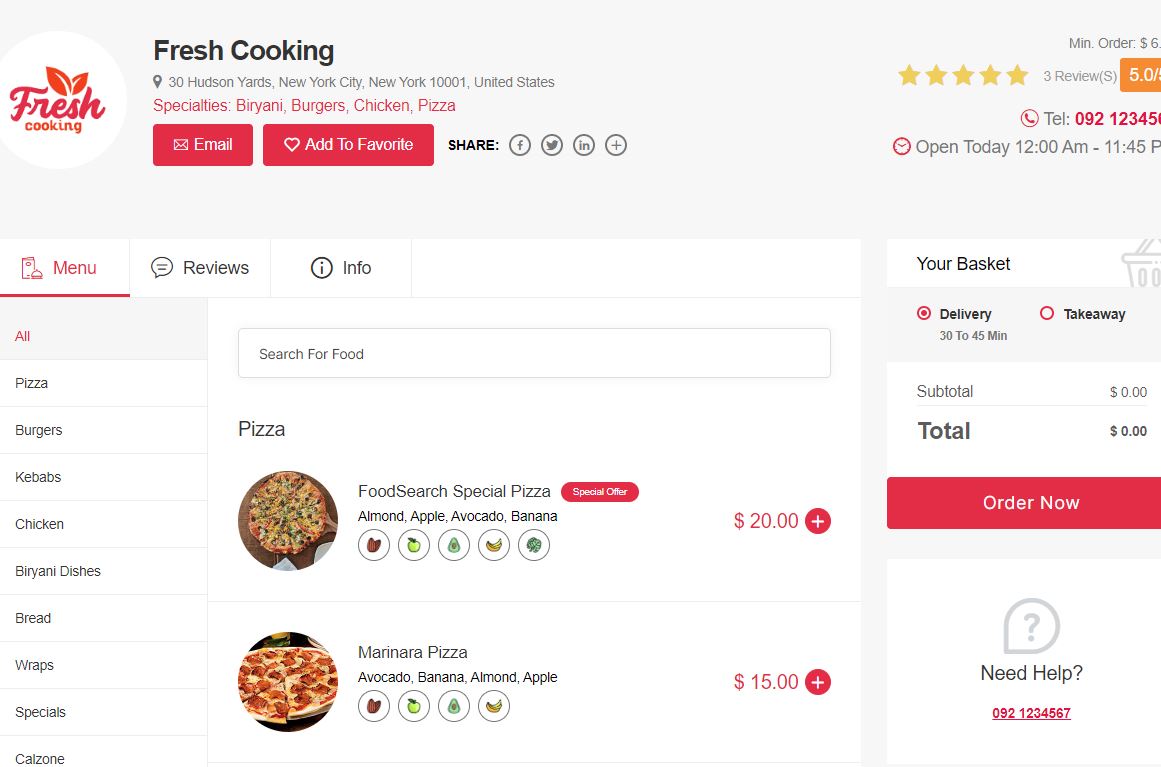
Task: Click the almond ingredient icon under Special Pizza
Action: pos(374,546)
